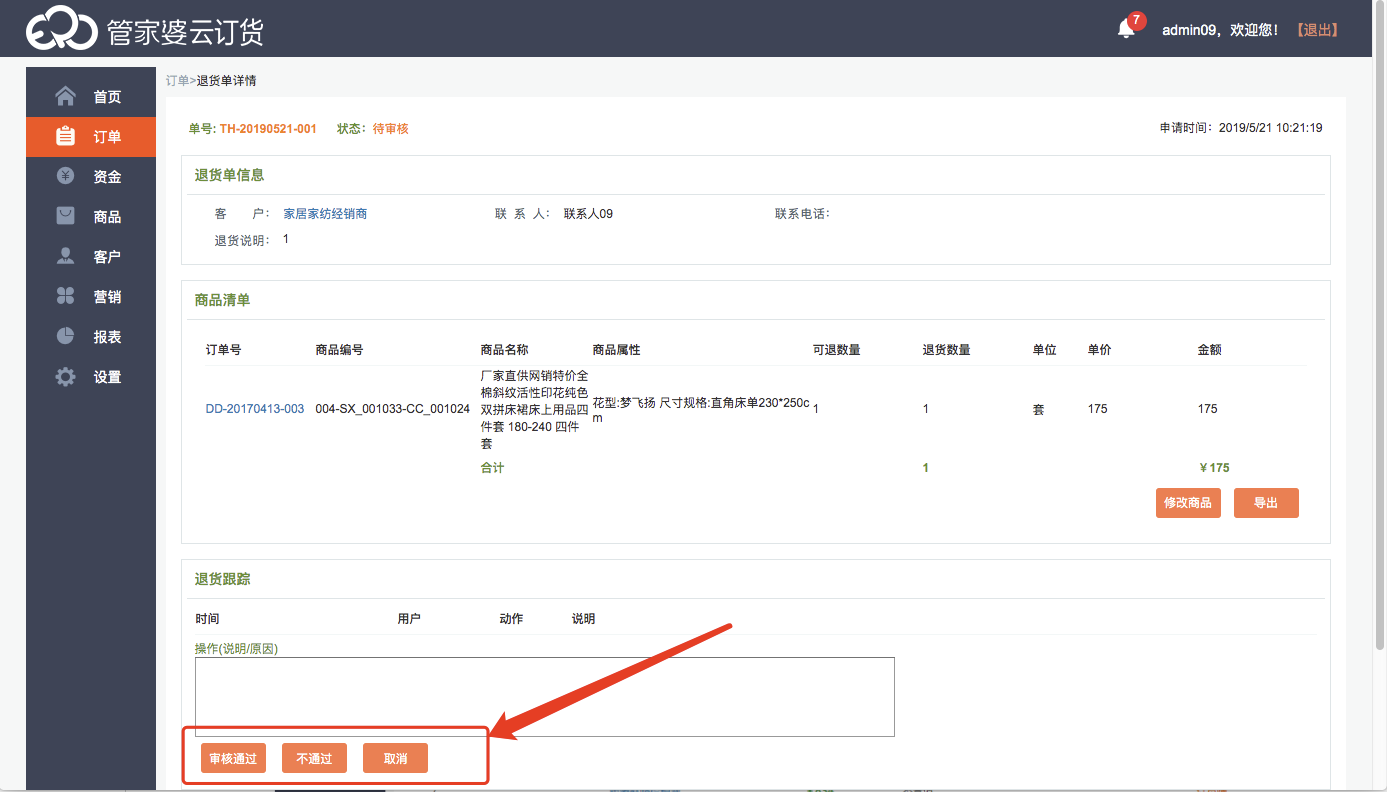
Task: Click the 退货数量 column header
Action: click(946, 350)
